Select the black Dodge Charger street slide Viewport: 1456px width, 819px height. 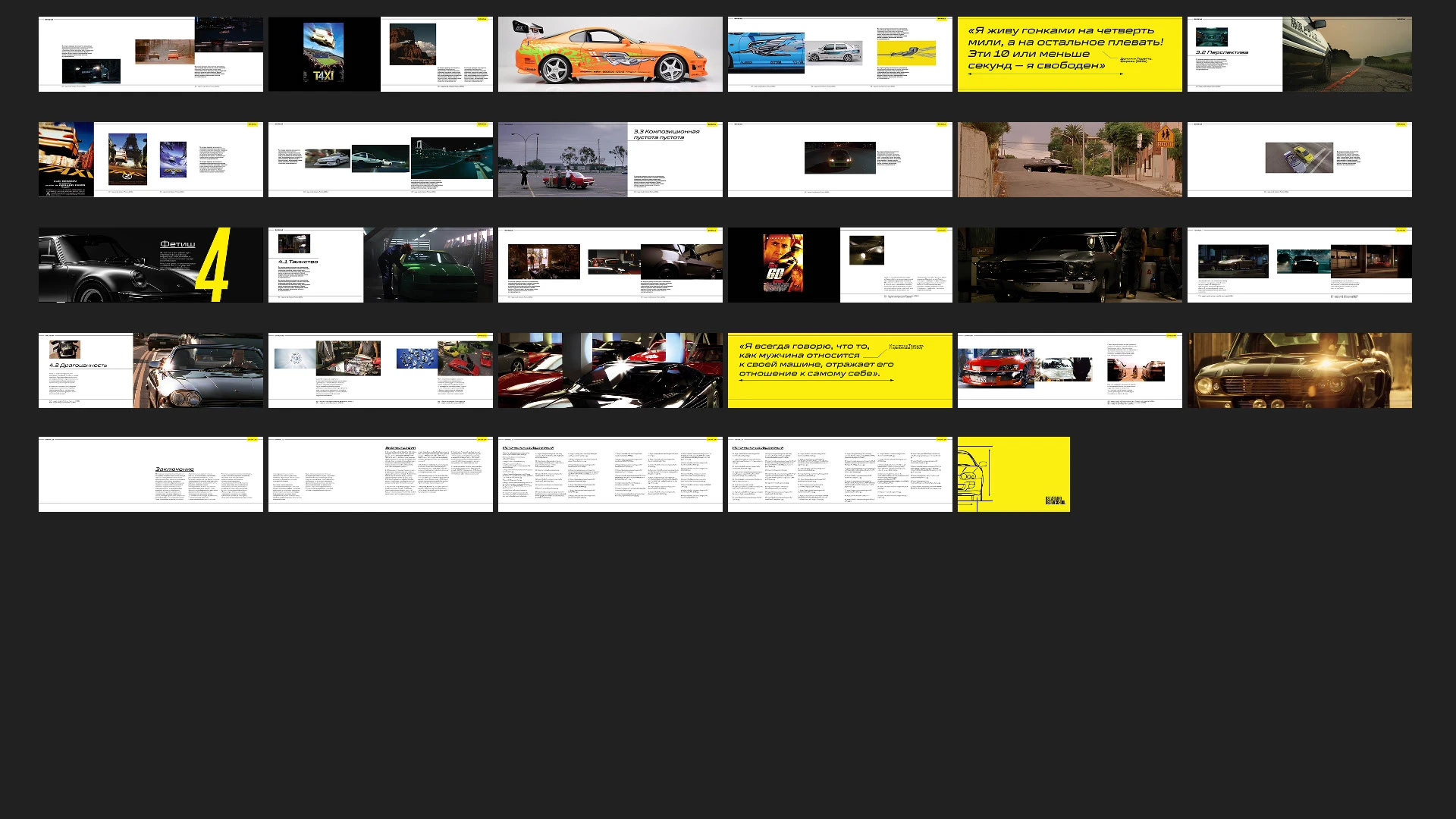coord(1069,159)
